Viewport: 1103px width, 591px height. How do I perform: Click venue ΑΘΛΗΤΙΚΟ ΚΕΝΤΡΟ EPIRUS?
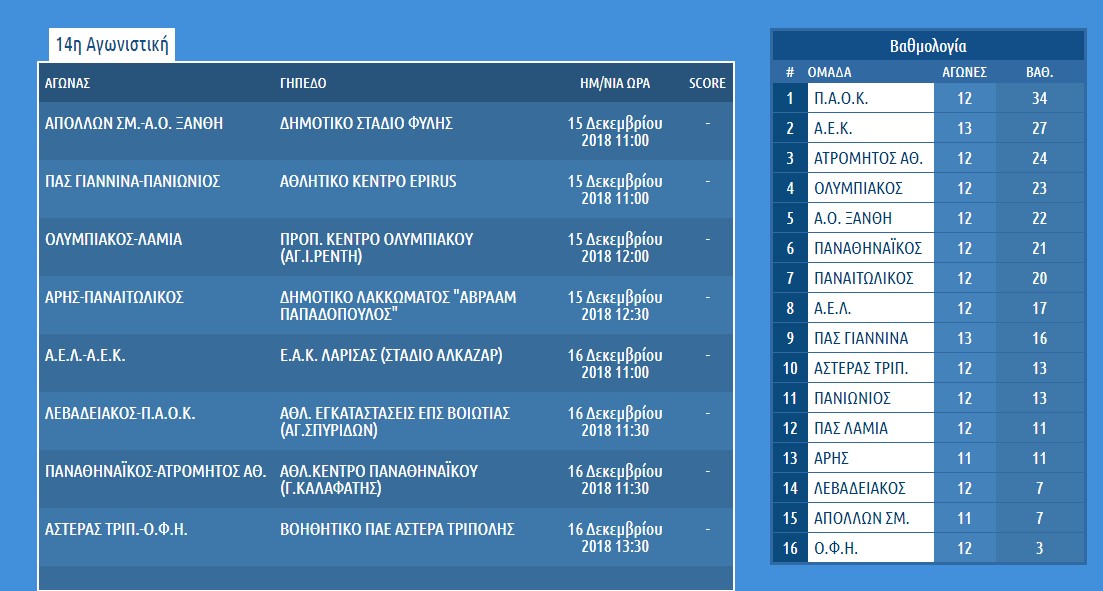[x=368, y=182]
